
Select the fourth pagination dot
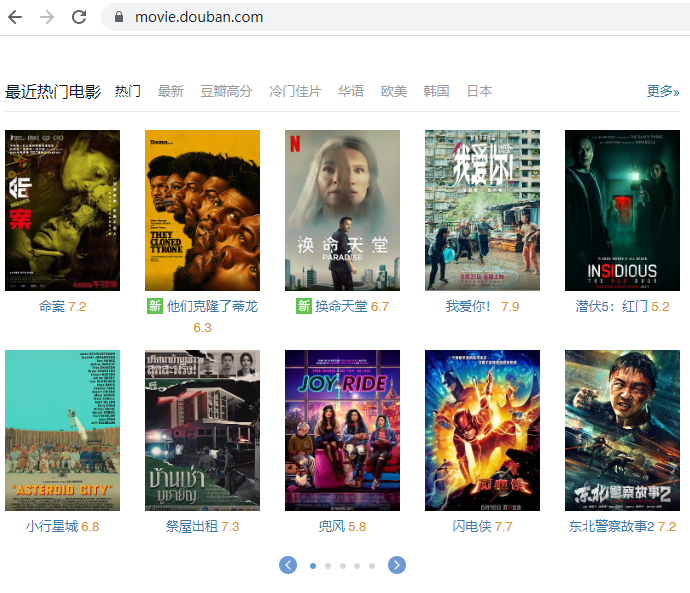tap(357, 566)
